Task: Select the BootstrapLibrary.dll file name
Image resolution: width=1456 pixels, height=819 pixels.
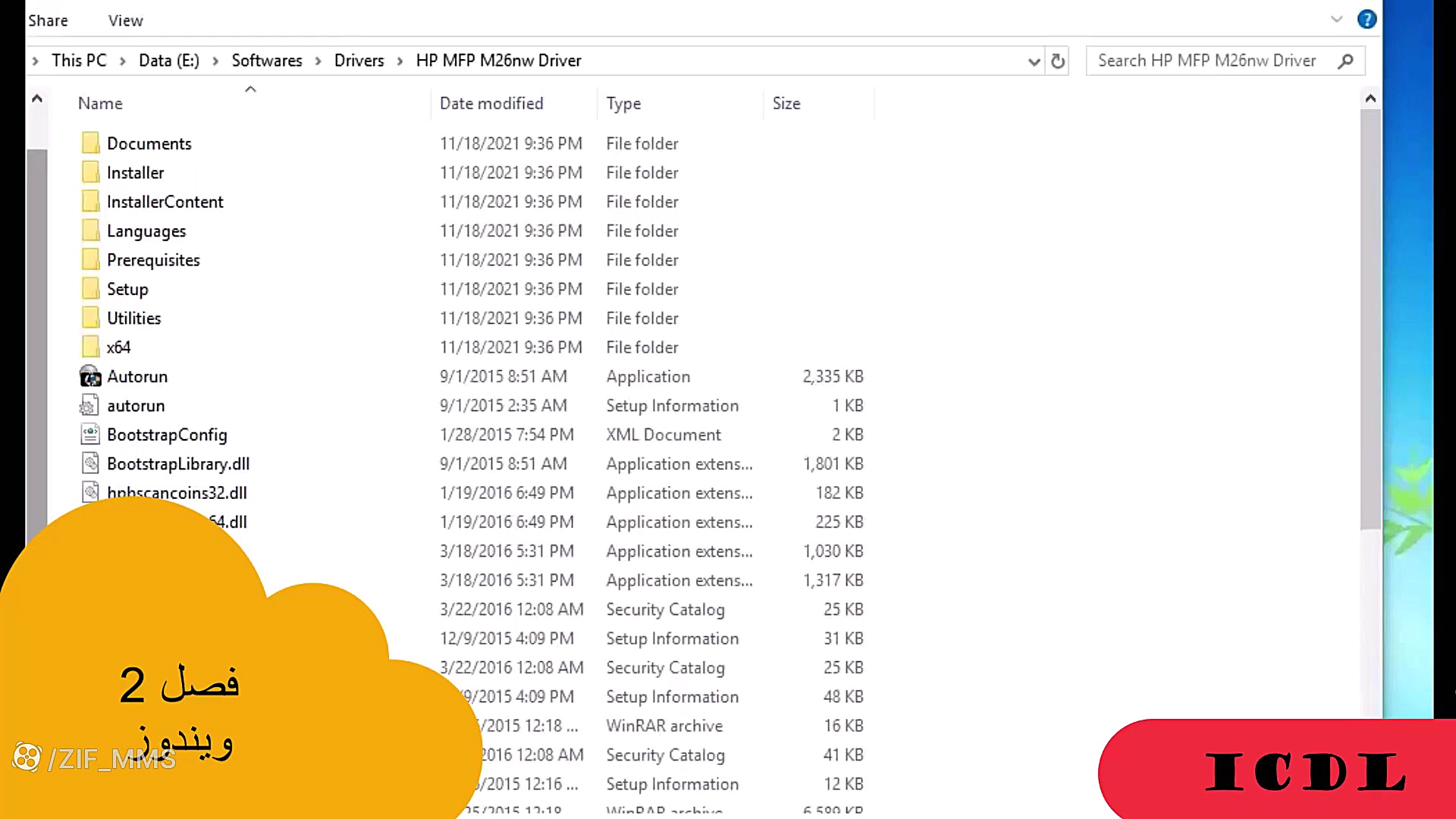Action: click(x=178, y=463)
